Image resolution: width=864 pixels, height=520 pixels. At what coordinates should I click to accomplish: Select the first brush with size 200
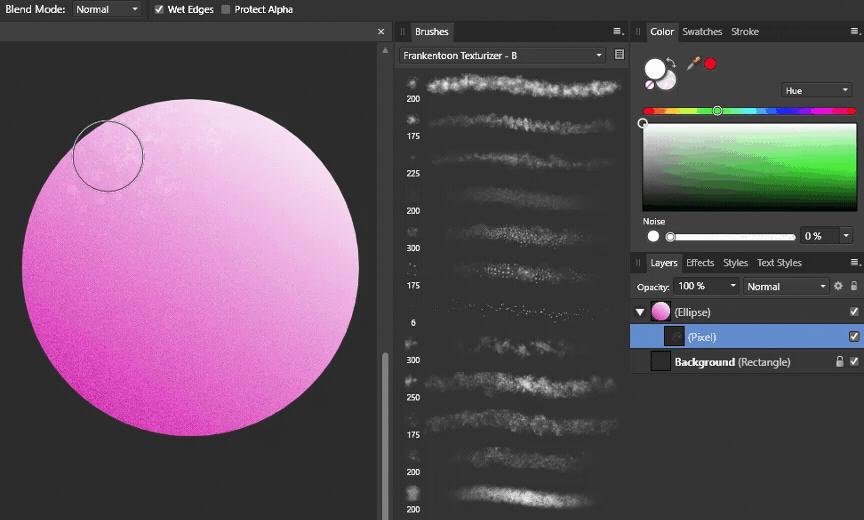pos(512,87)
